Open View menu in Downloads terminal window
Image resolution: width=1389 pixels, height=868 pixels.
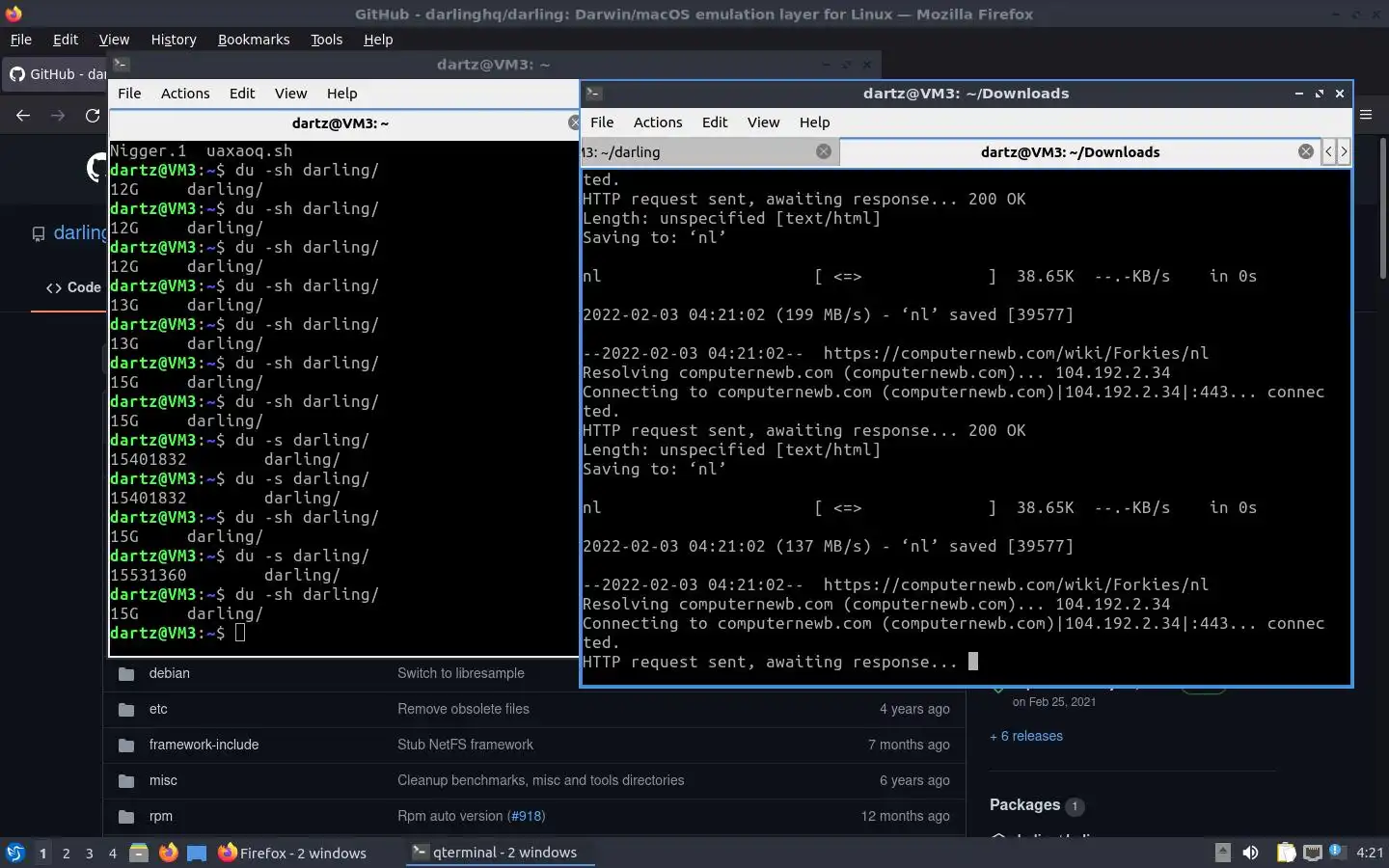[763, 122]
